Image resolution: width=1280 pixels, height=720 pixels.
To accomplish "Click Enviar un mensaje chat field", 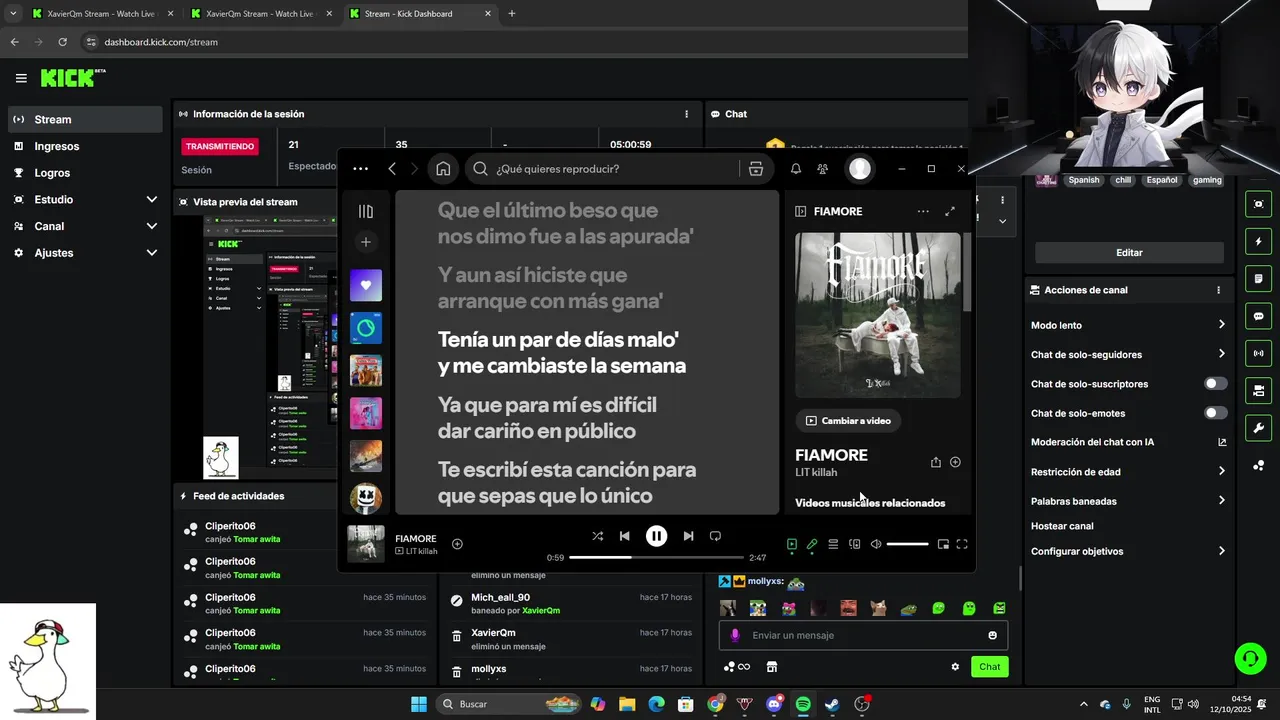I will (x=863, y=635).
